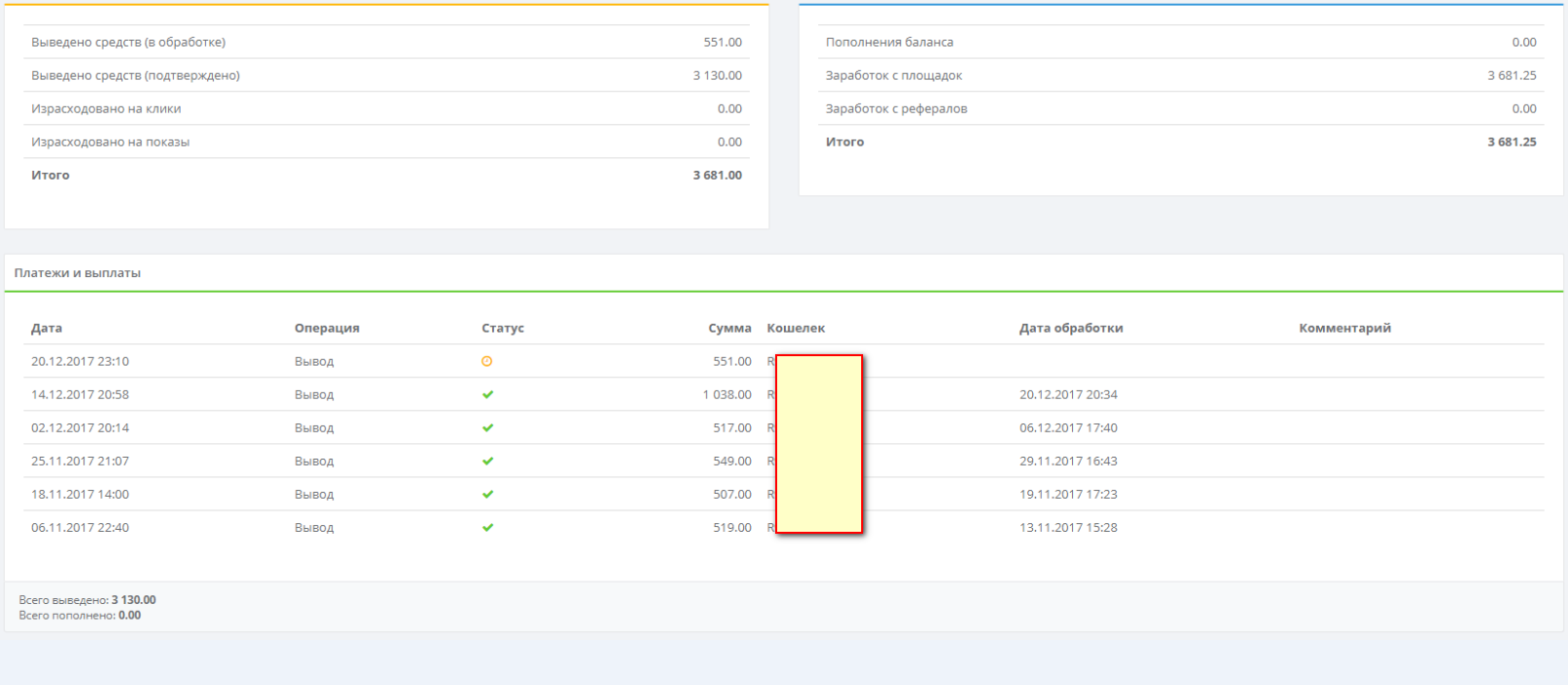Viewport: 1568px width, 685px height.
Task: Sort by the Дата column header
Action: coord(46,328)
